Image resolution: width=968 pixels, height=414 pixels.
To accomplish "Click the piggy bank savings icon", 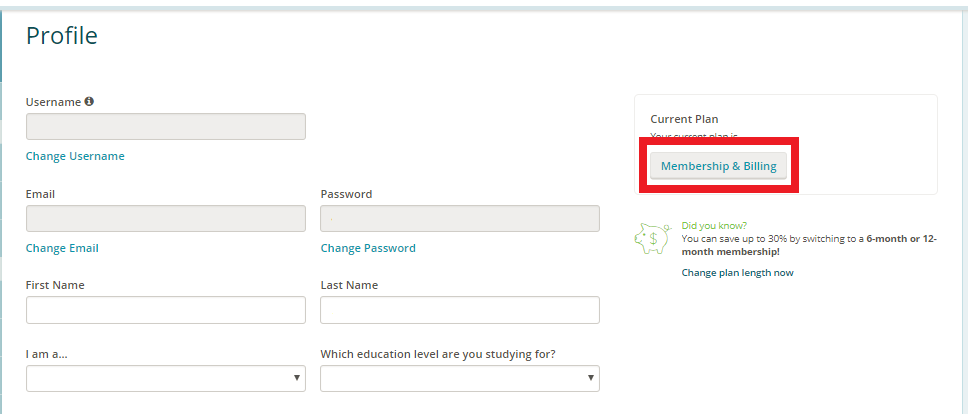I will click(652, 237).
